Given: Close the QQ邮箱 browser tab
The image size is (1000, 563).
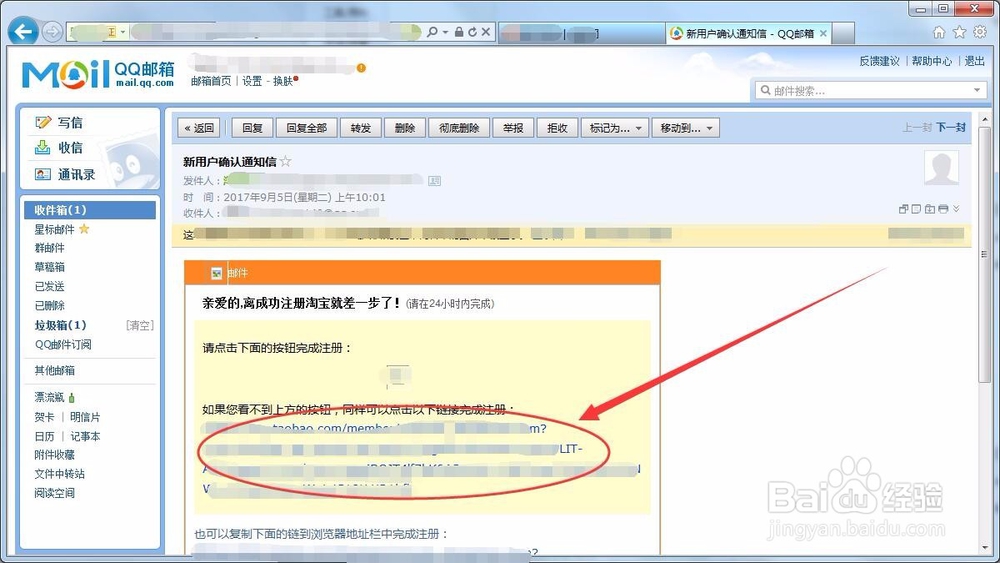Looking at the screenshot, I should click(823, 33).
